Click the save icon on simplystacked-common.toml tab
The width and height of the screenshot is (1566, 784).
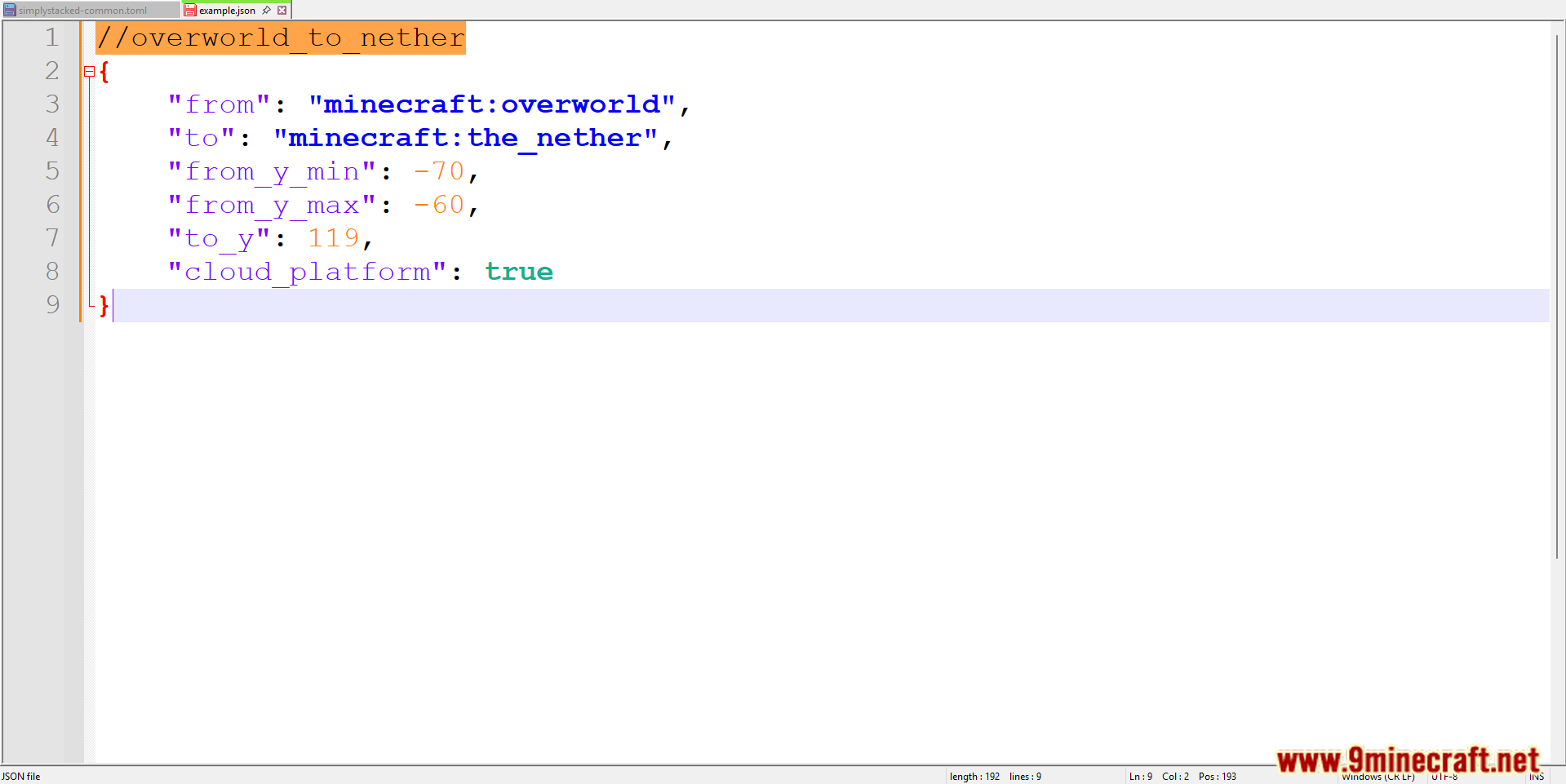[10, 11]
